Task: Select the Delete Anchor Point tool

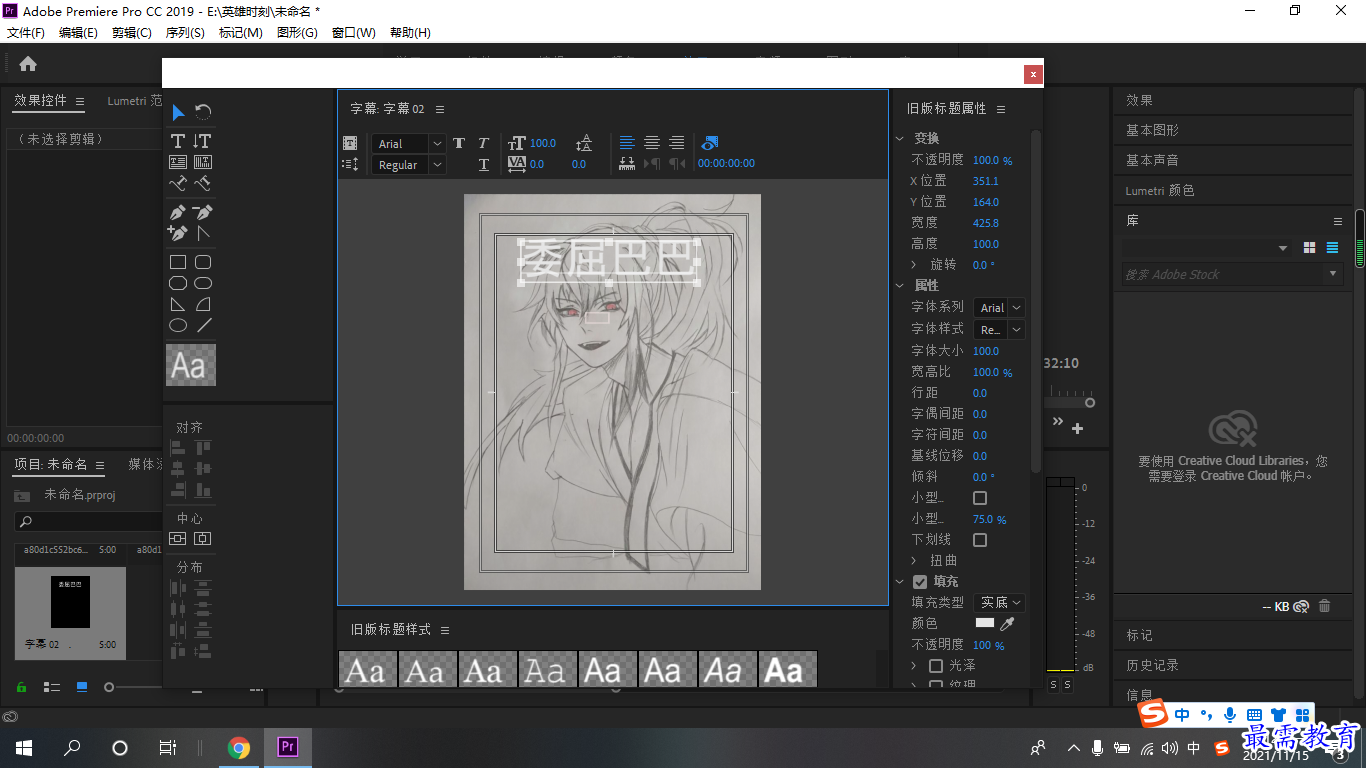Action: (x=202, y=212)
